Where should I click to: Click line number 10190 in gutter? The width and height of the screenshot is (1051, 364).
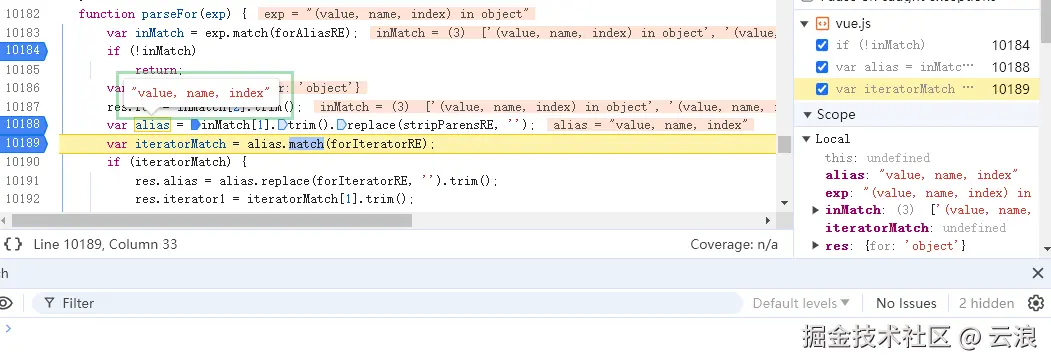click(23, 162)
